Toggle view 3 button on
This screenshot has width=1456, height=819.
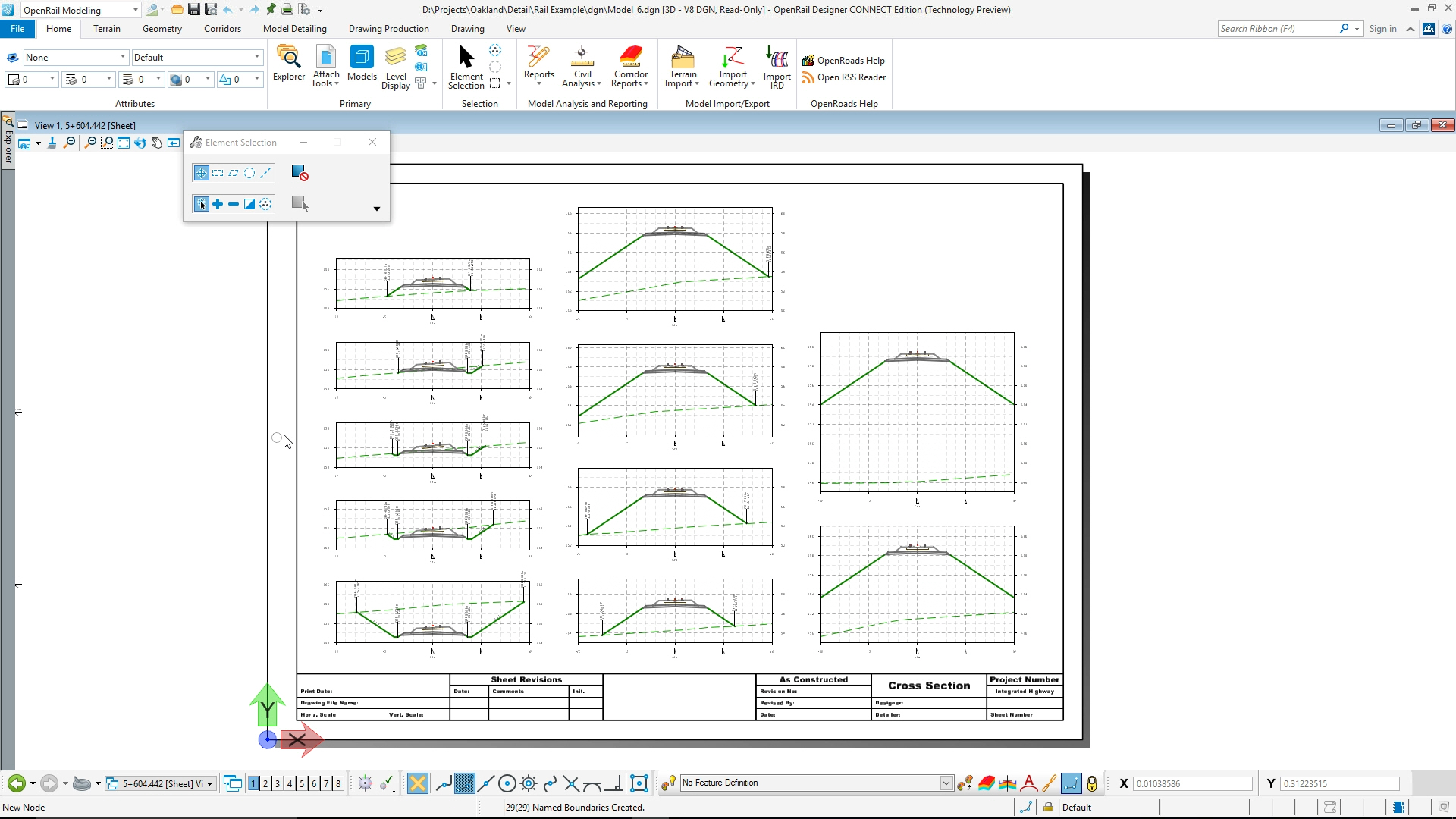click(278, 783)
